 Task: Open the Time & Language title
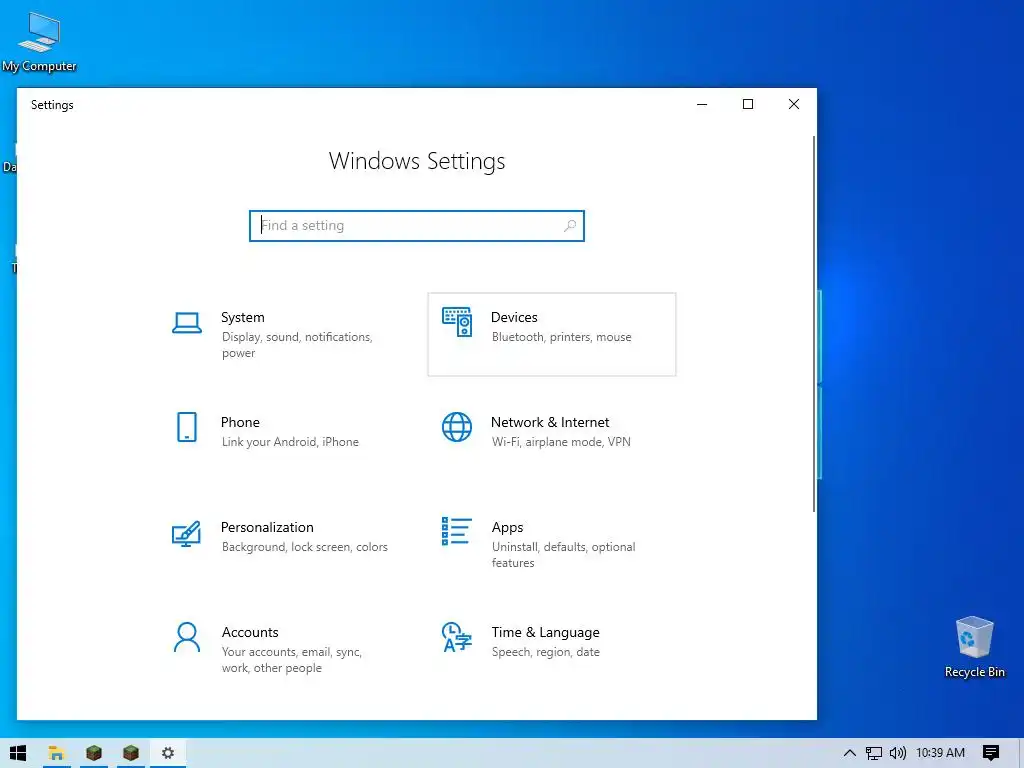click(x=545, y=633)
